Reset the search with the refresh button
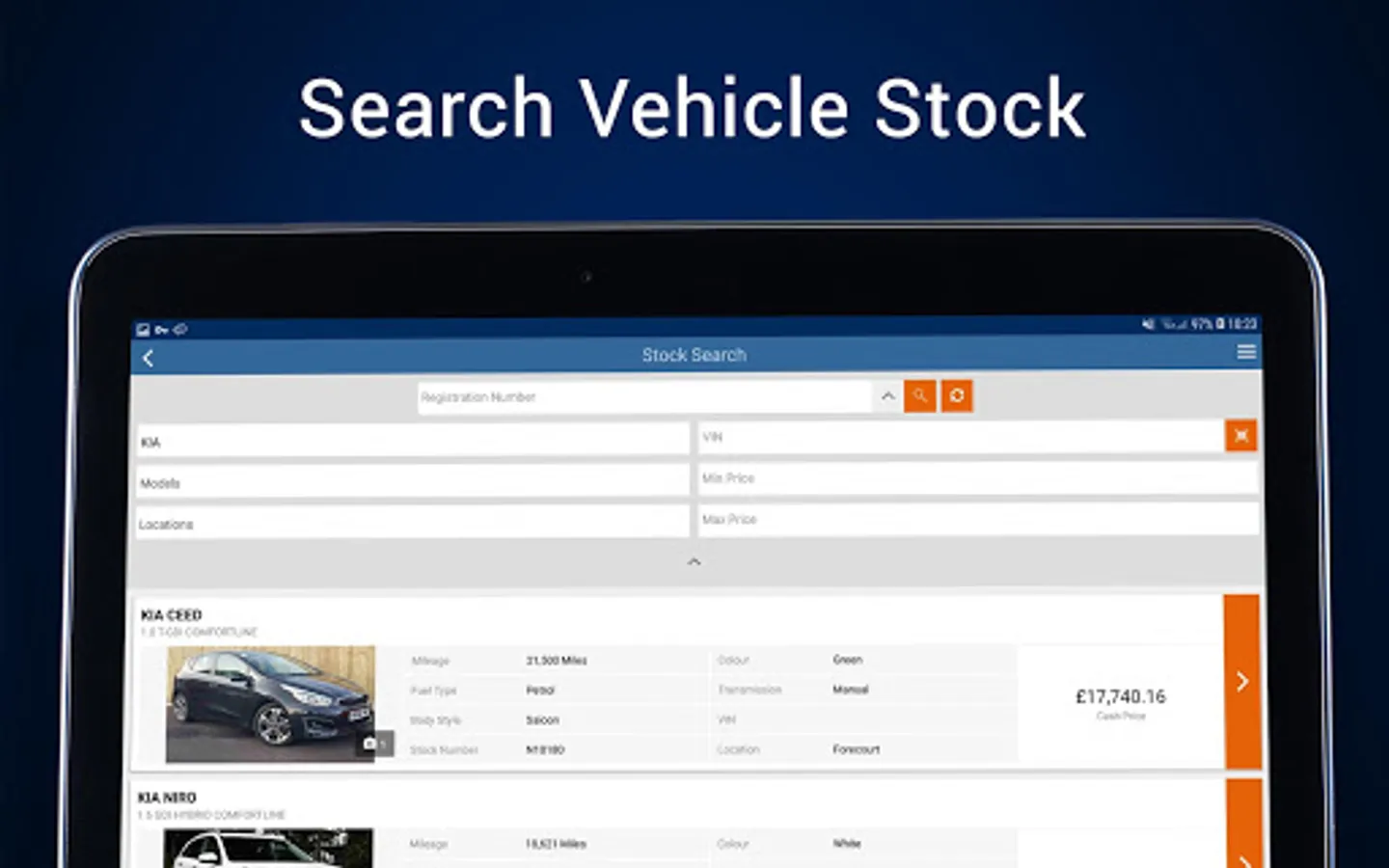This screenshot has height=868, width=1389. coord(957,395)
